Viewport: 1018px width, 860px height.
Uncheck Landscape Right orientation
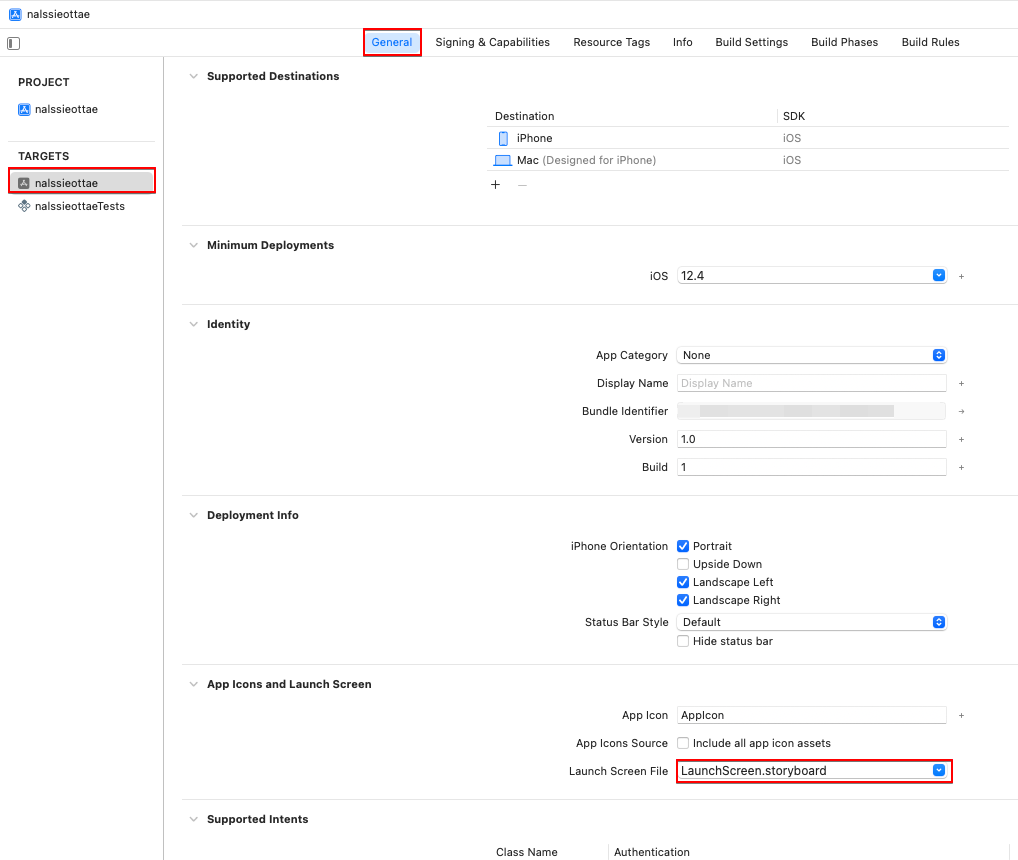click(x=683, y=600)
